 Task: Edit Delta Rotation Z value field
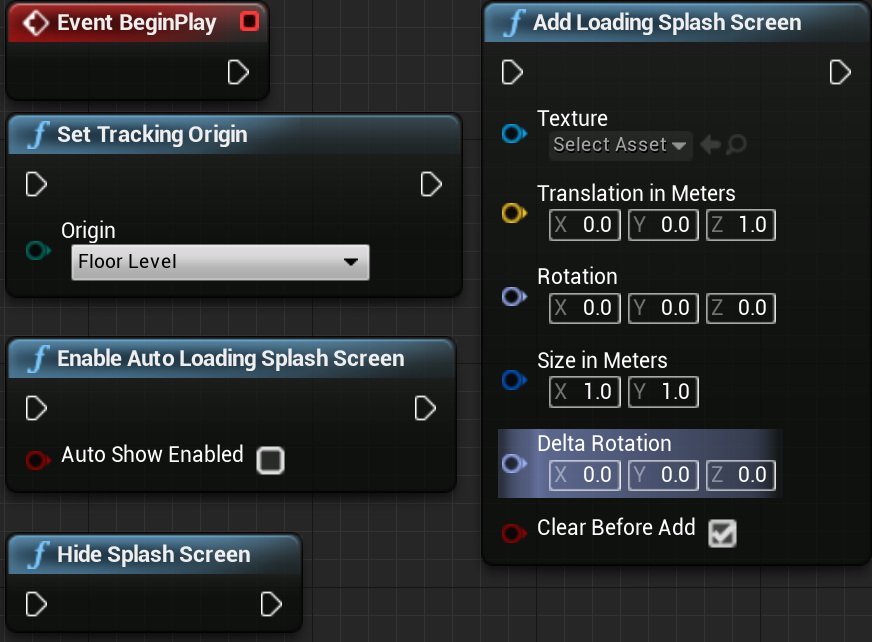pyautogui.click(x=741, y=475)
